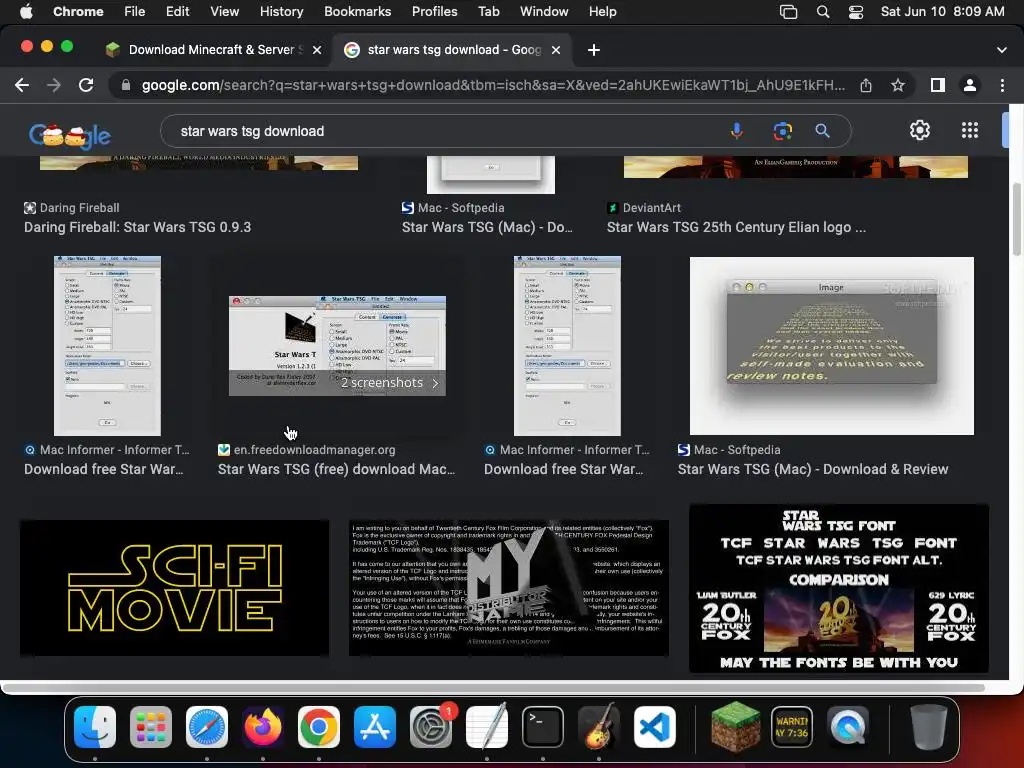Open Finder from the Dock

click(x=95, y=727)
